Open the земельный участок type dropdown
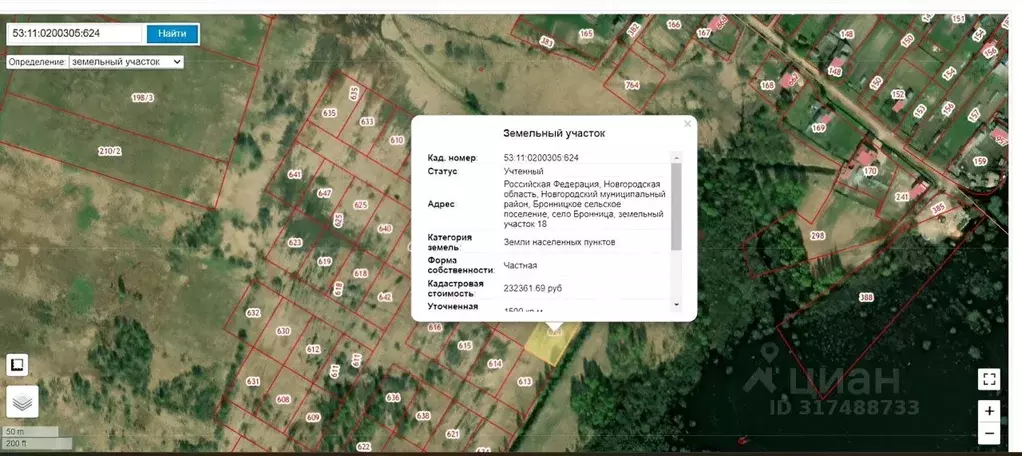Viewport: 1022px width, 456px height. point(126,62)
